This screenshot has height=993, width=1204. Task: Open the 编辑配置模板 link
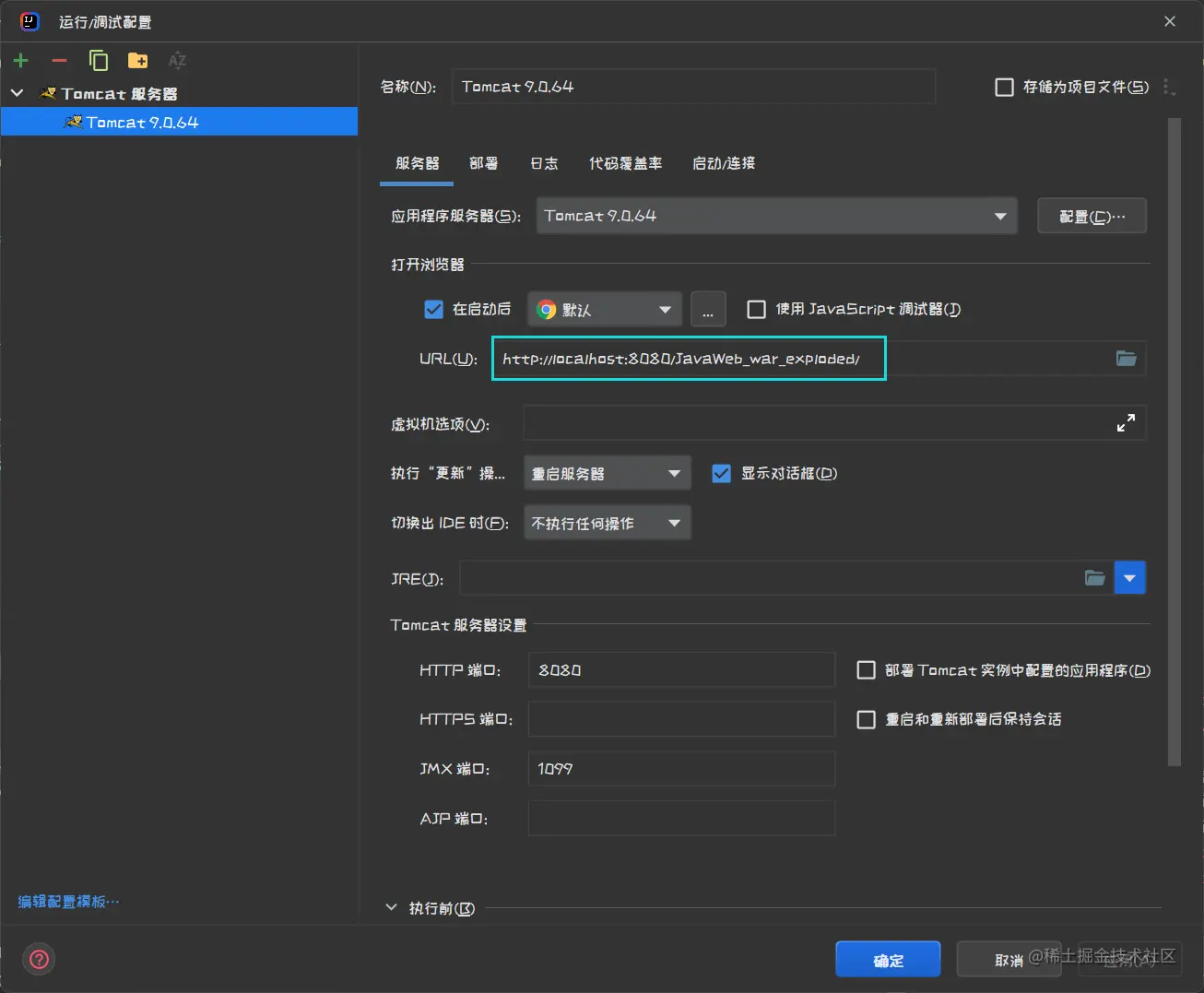pyautogui.click(x=68, y=902)
